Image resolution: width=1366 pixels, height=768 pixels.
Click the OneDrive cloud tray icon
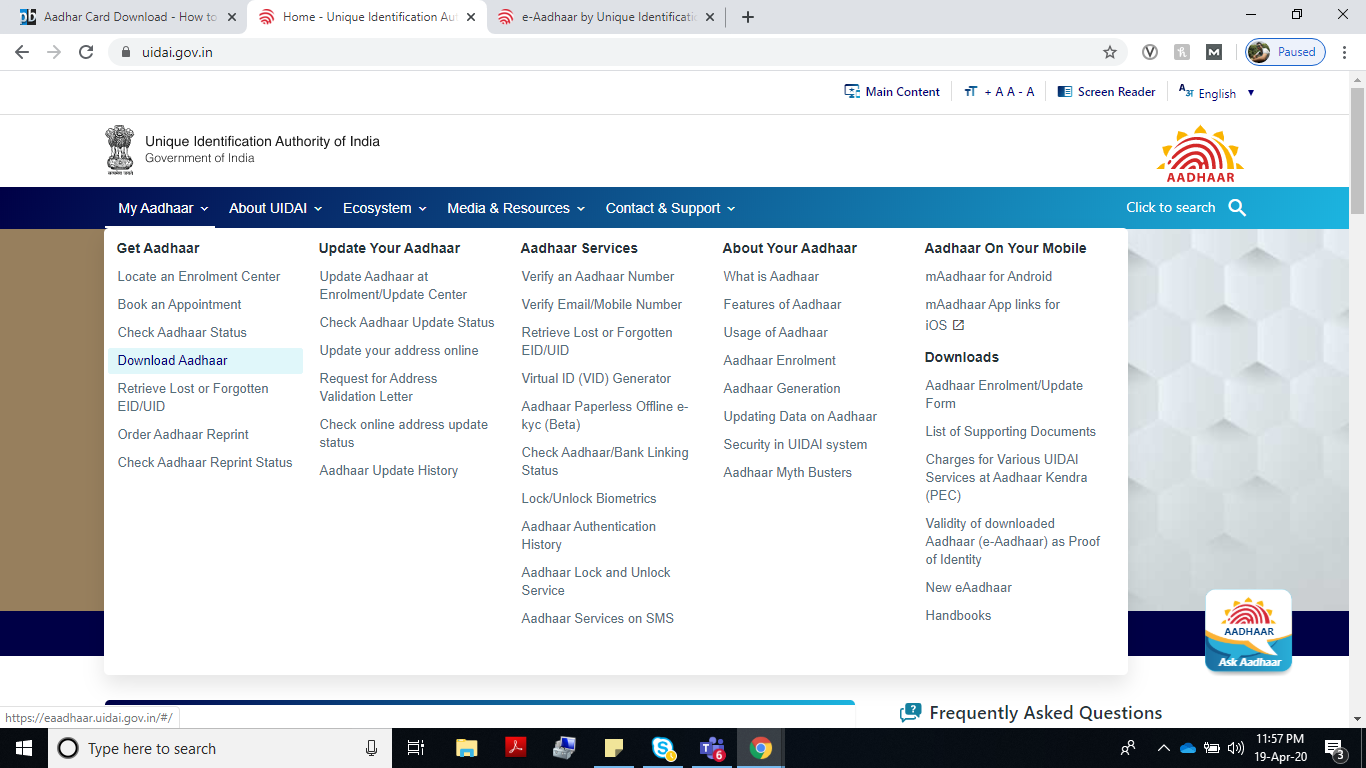pyautogui.click(x=1188, y=748)
